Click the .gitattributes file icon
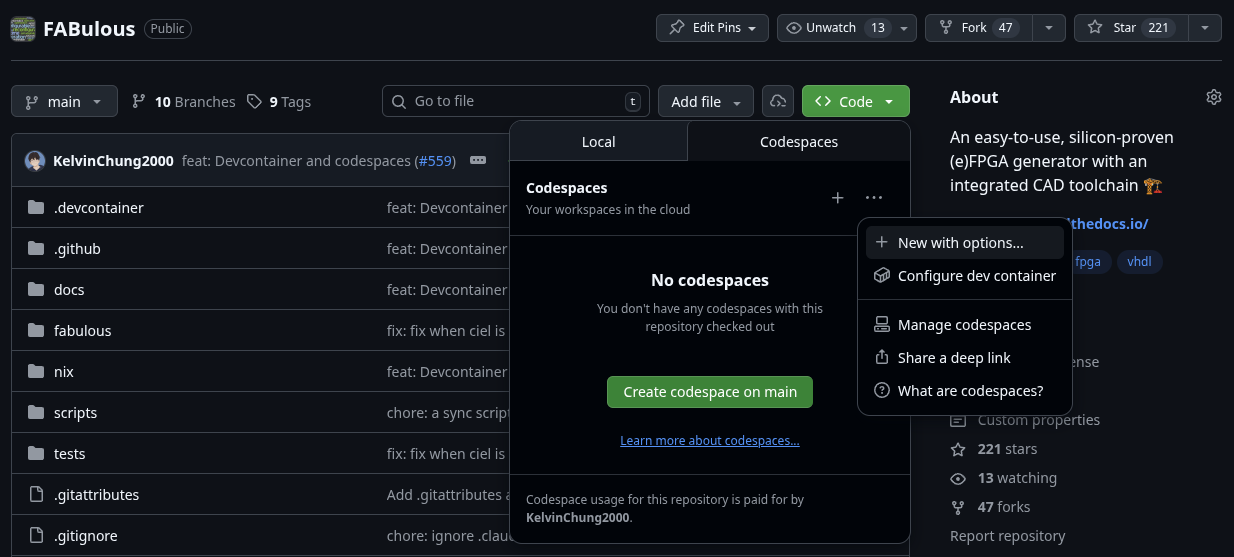This screenshot has width=1234, height=557. 37,495
